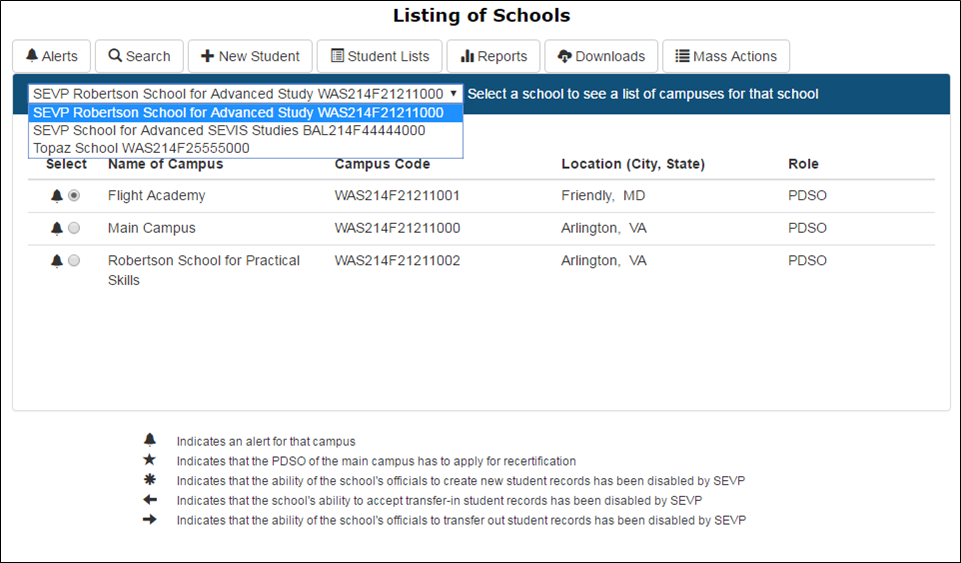Click the PDSO role for Flight Academy
The image size is (961, 563).
[x=807, y=195]
